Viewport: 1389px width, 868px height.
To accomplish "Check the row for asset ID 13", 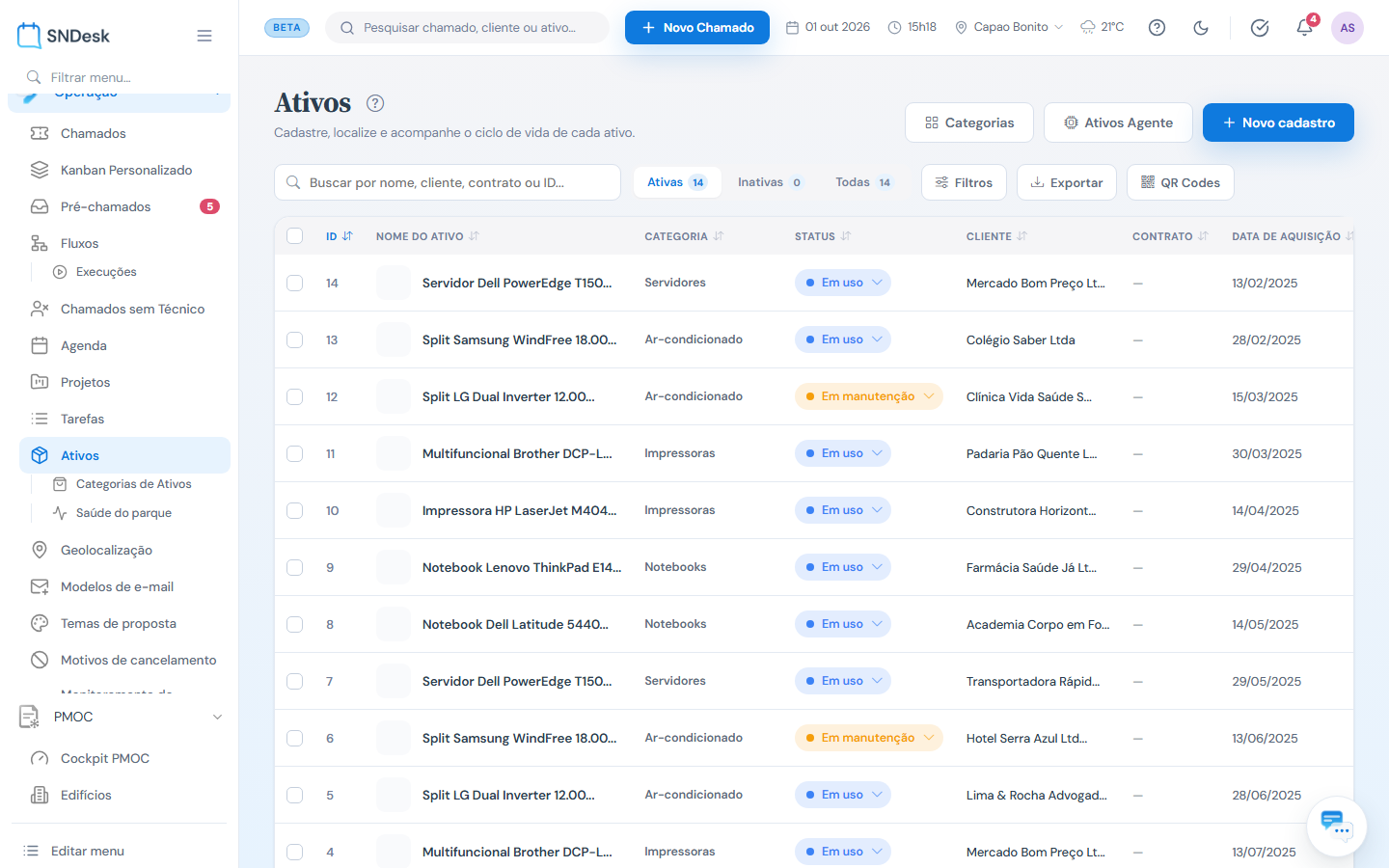I will 295,339.
